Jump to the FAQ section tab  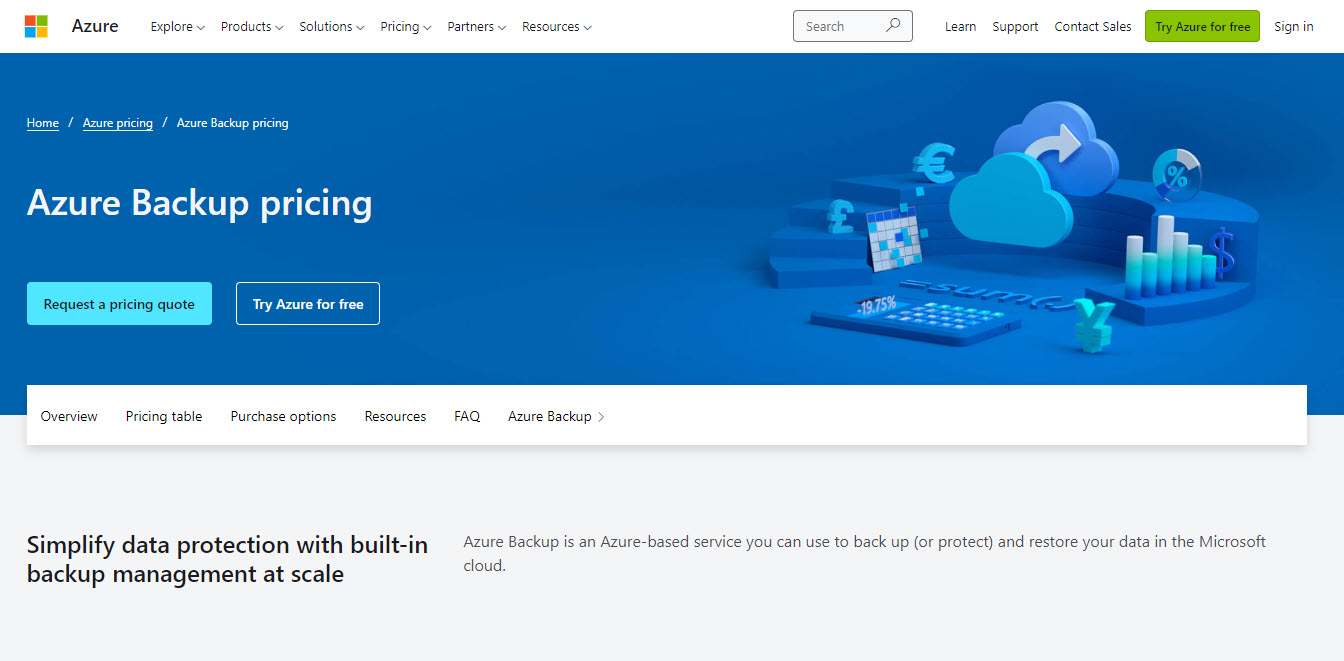coord(467,416)
